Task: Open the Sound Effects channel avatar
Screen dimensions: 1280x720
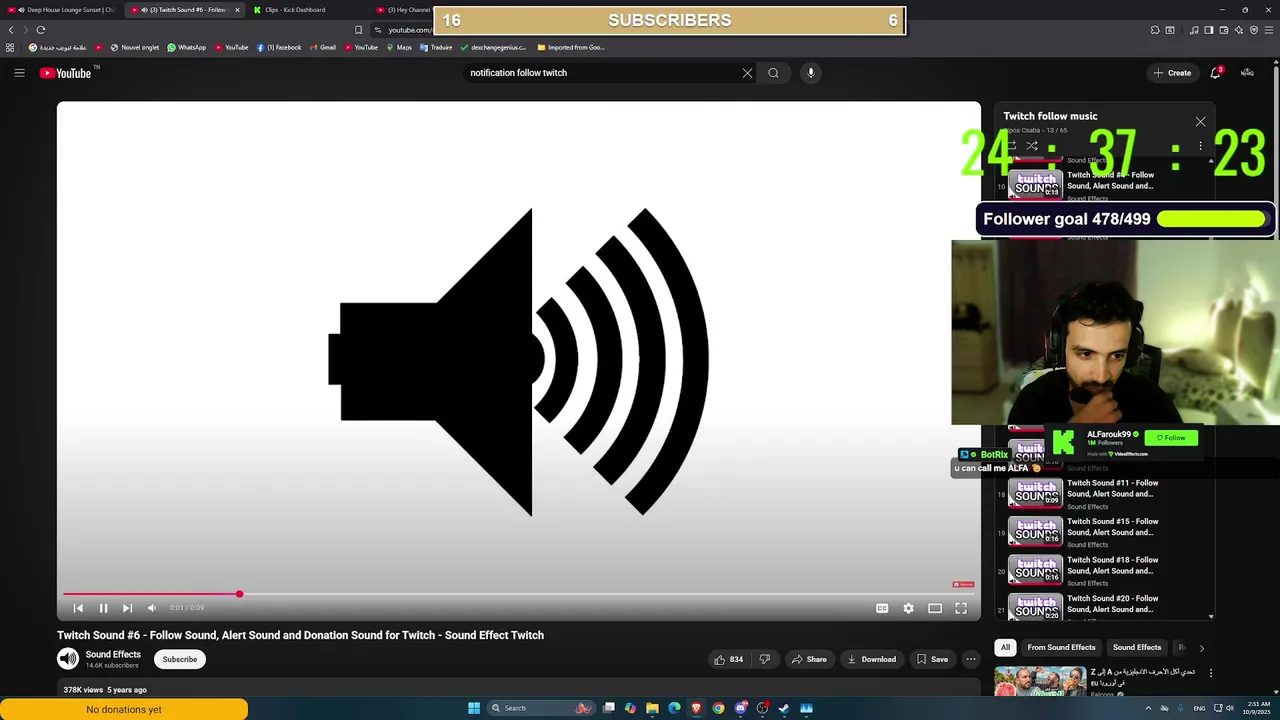Action: click(x=68, y=658)
